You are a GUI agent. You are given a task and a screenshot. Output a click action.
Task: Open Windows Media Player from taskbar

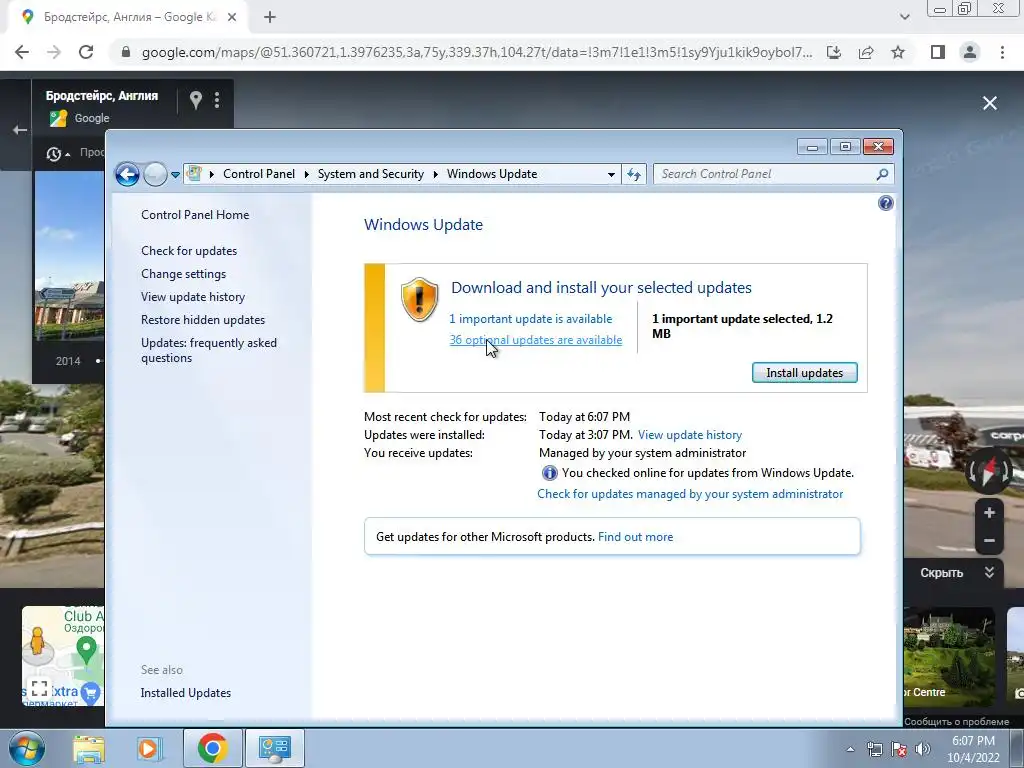point(148,748)
